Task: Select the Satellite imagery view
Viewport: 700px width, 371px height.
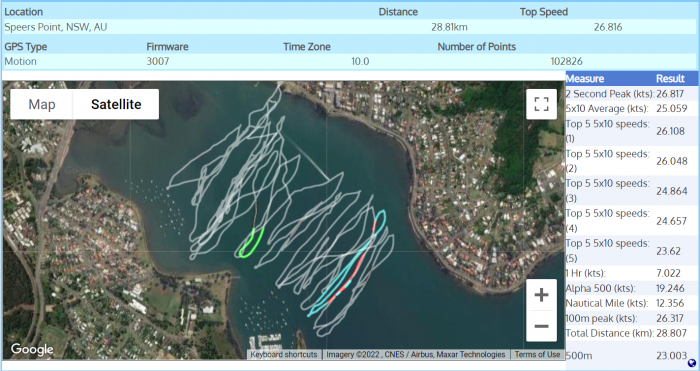Action: pyautogui.click(x=116, y=104)
